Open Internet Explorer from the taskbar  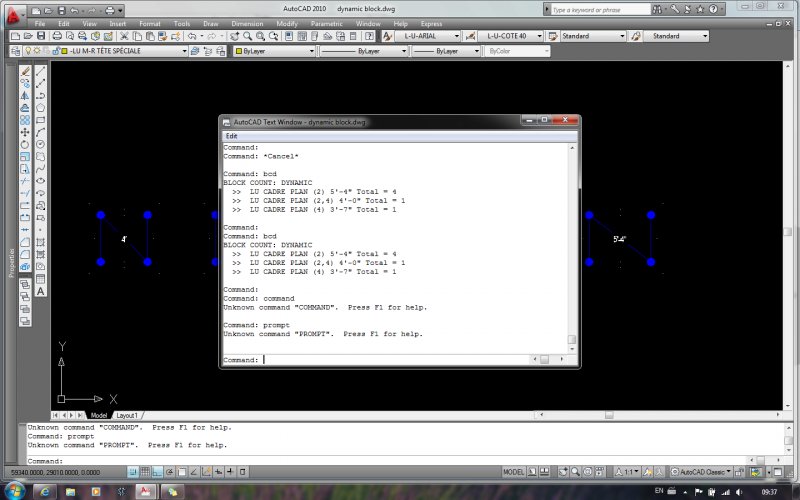coord(45,492)
